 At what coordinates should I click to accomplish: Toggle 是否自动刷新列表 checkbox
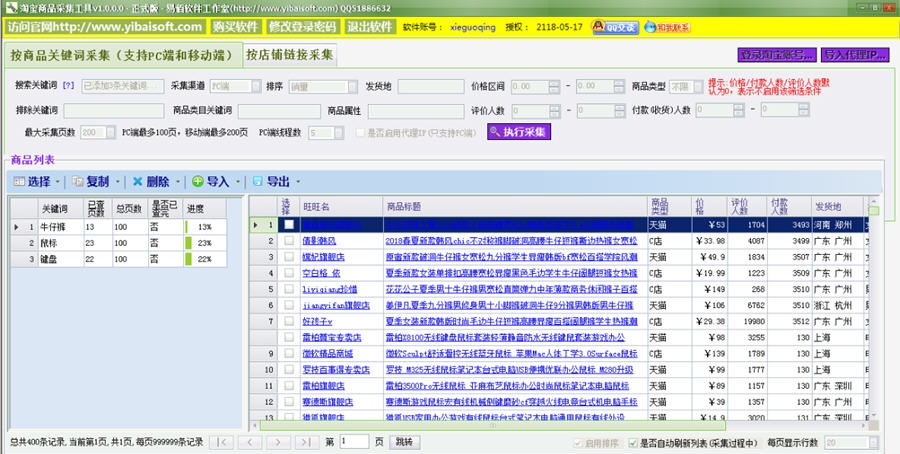pyautogui.click(x=633, y=443)
